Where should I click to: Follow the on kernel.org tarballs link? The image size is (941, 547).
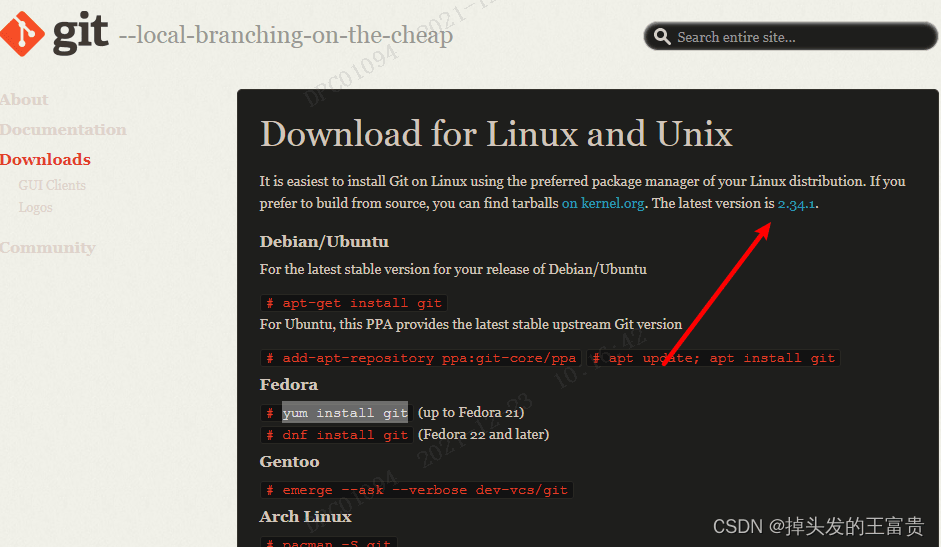click(603, 203)
